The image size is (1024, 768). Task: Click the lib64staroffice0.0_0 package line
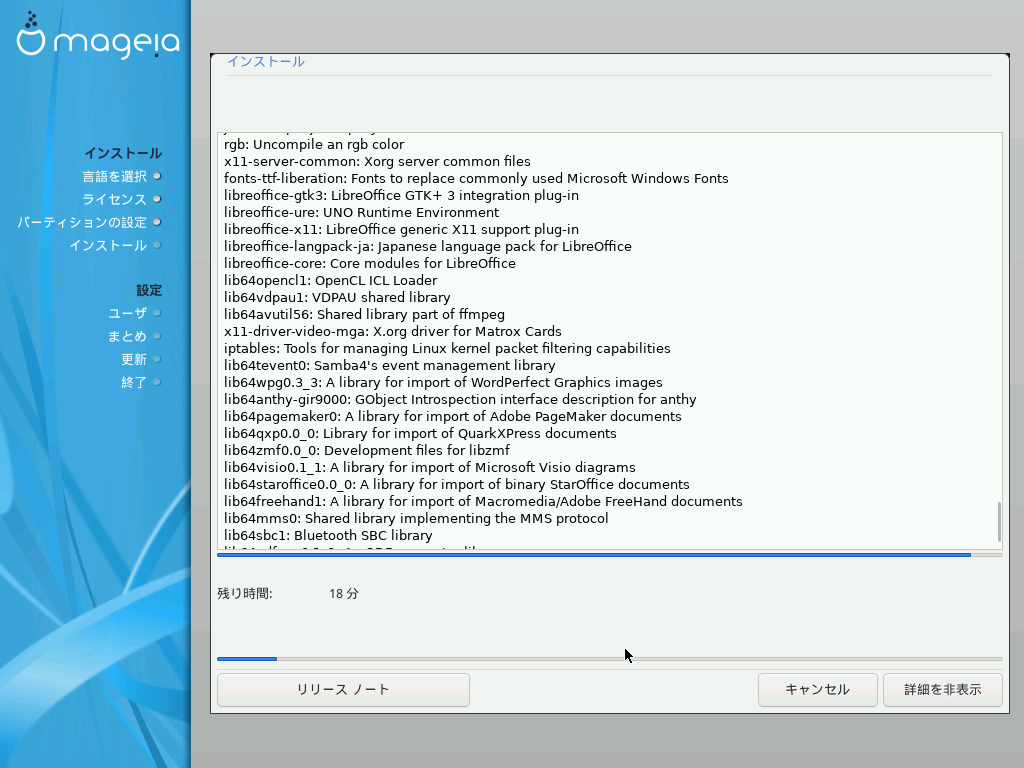click(456, 484)
